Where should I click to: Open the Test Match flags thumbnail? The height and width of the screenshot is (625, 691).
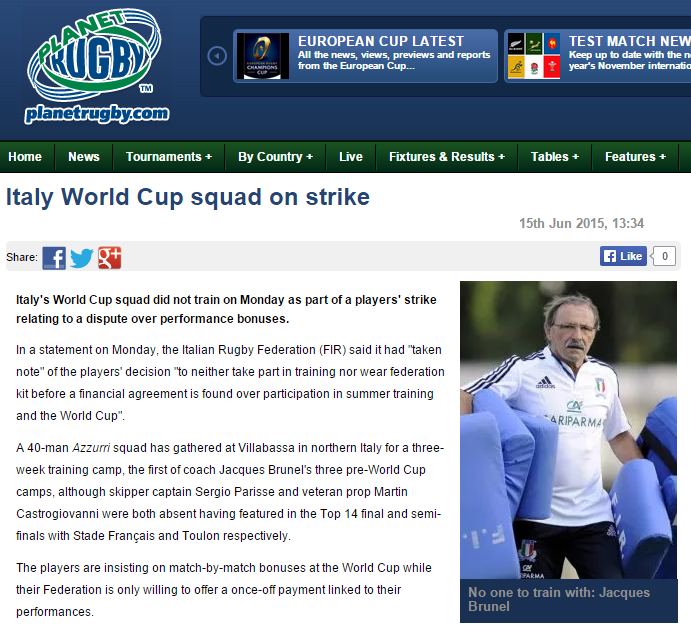pyautogui.click(x=534, y=56)
